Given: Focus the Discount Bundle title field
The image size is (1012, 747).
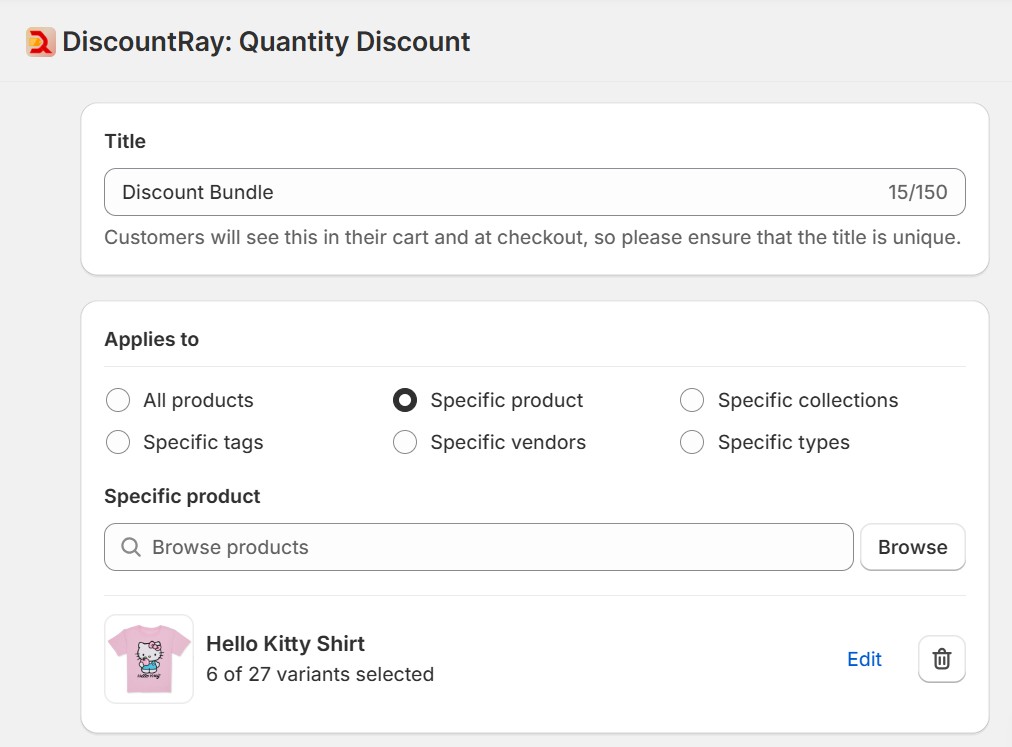Looking at the screenshot, I should point(480,192).
